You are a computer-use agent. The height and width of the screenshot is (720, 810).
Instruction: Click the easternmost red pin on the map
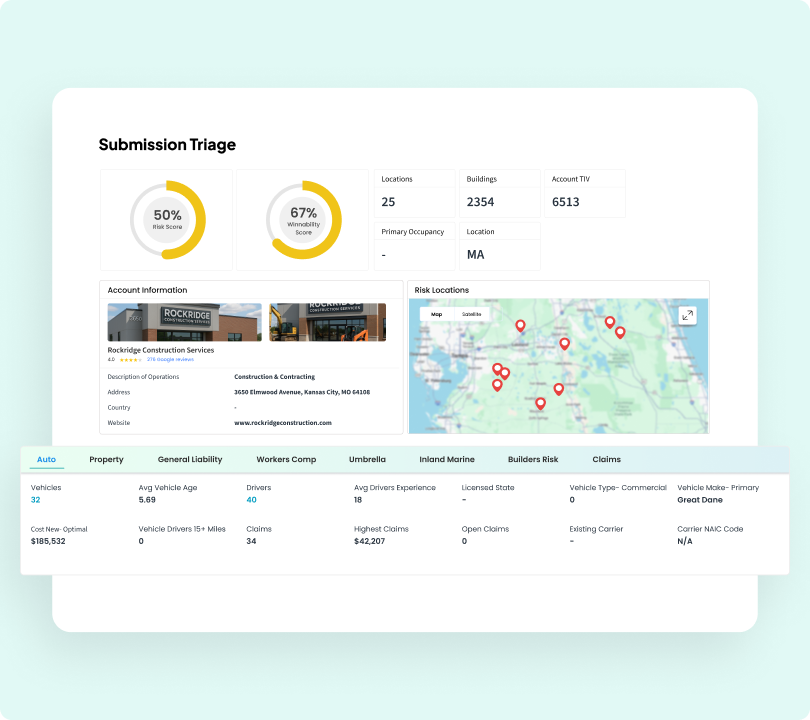pyautogui.click(x=620, y=333)
